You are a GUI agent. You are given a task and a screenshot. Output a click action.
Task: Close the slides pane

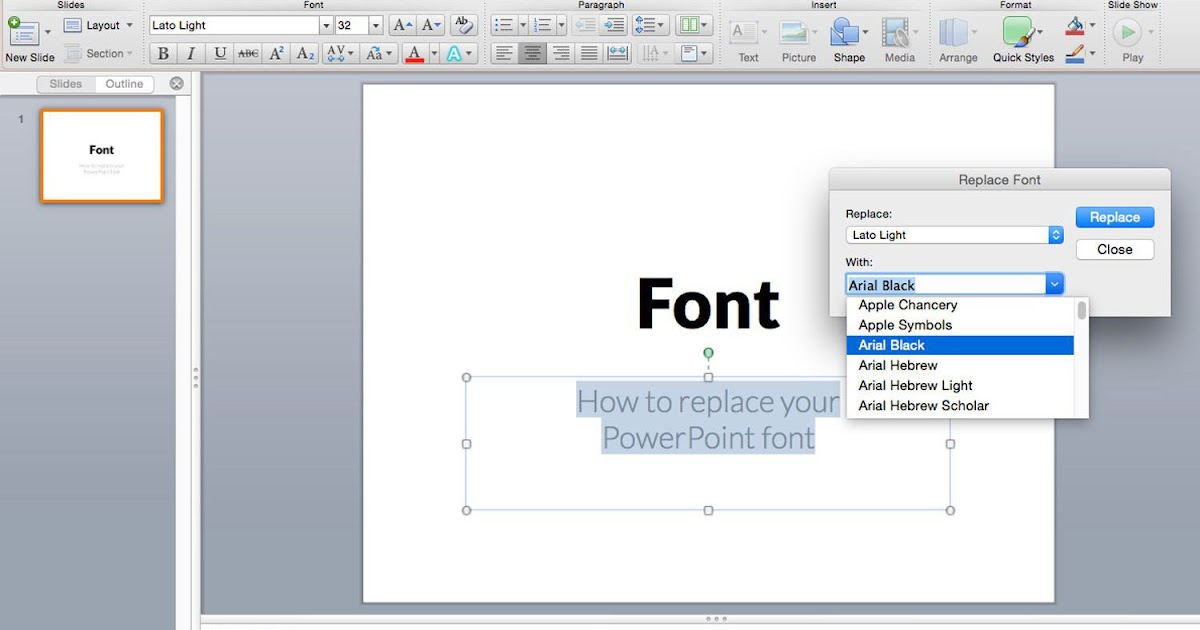click(177, 84)
